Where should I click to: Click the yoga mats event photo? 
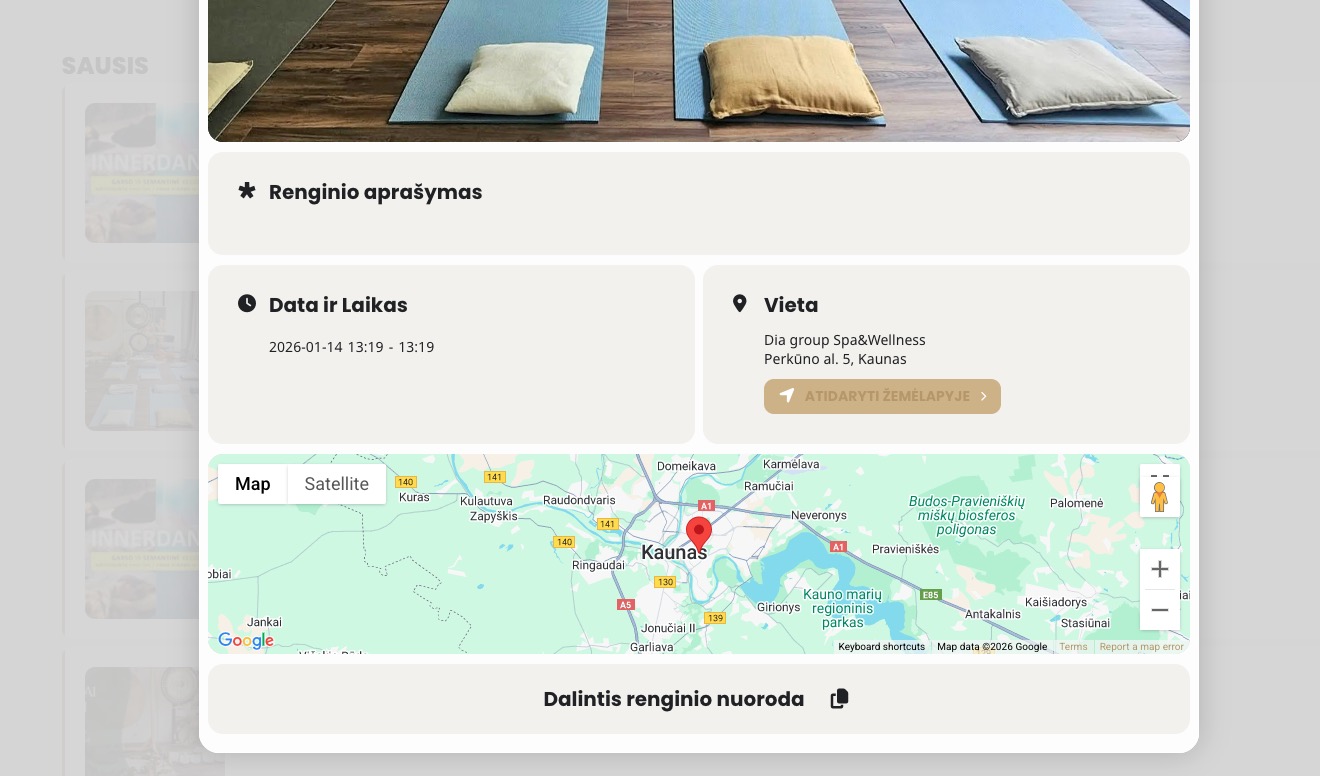coord(699,70)
